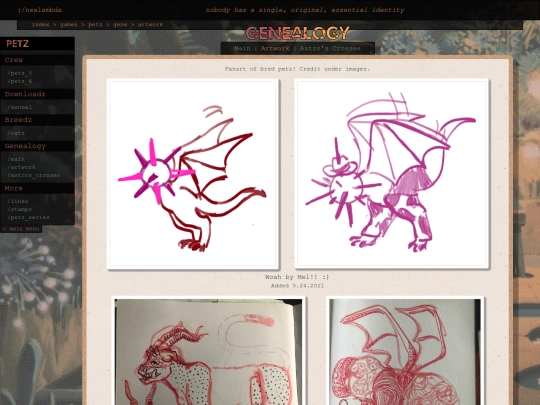Open the Astro's Crosses tab

(330, 48)
